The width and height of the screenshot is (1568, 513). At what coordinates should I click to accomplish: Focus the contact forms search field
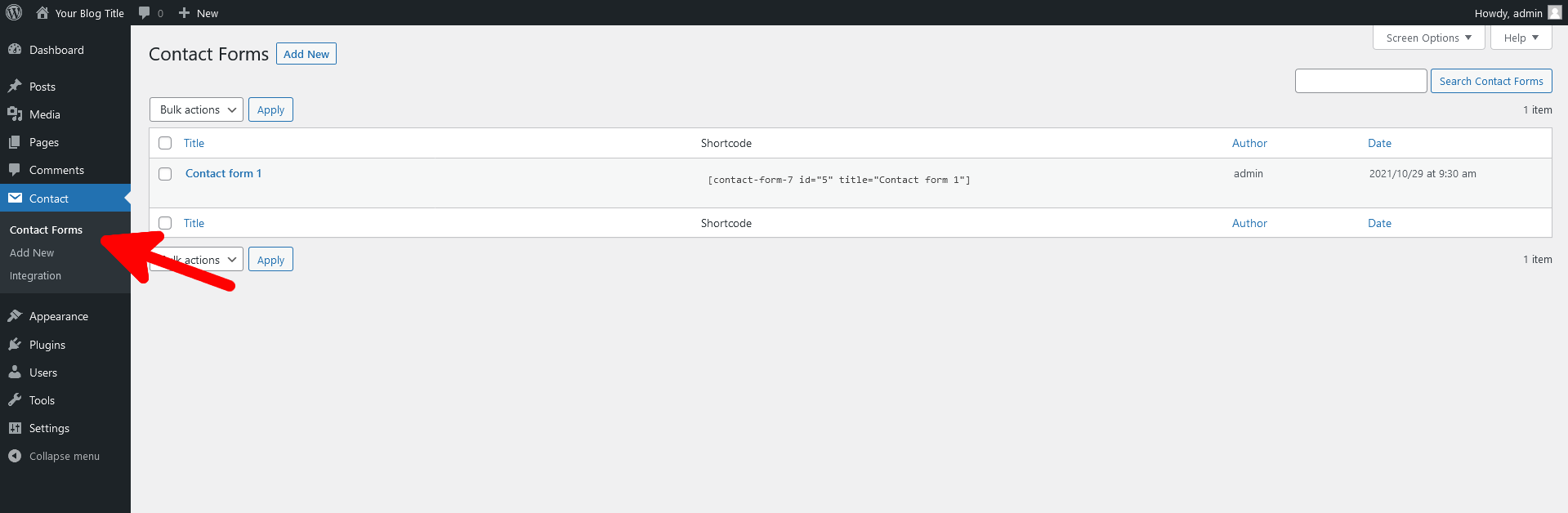pyautogui.click(x=1361, y=81)
